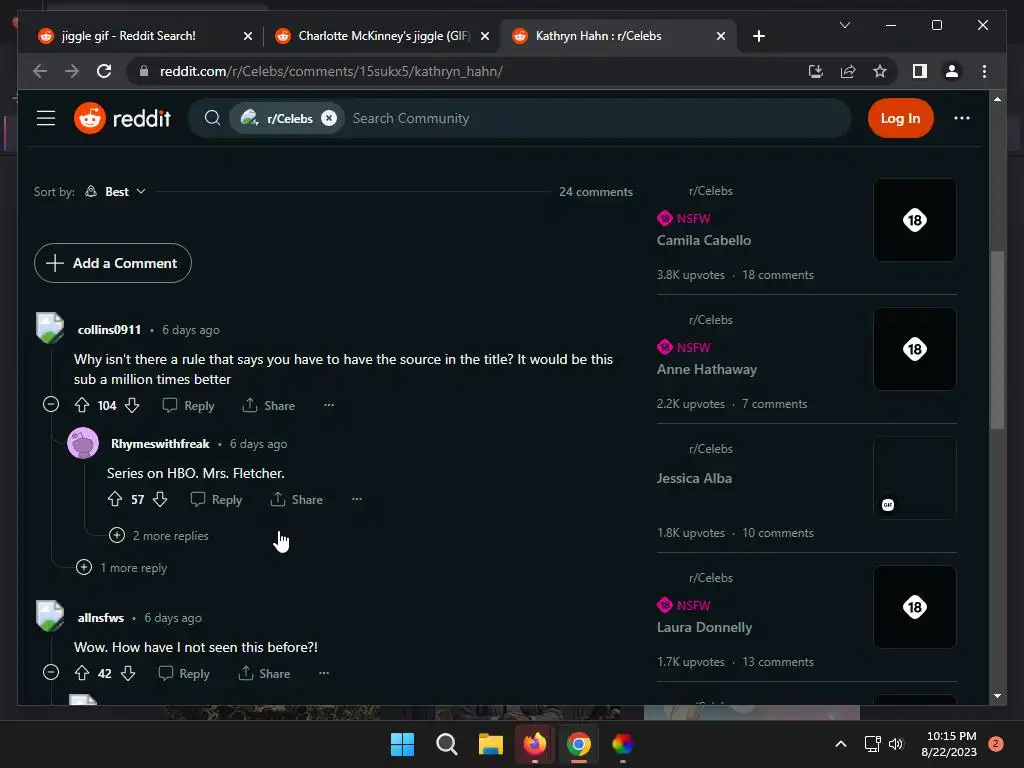
Task: Open File Explorer from taskbar
Action: [x=490, y=744]
